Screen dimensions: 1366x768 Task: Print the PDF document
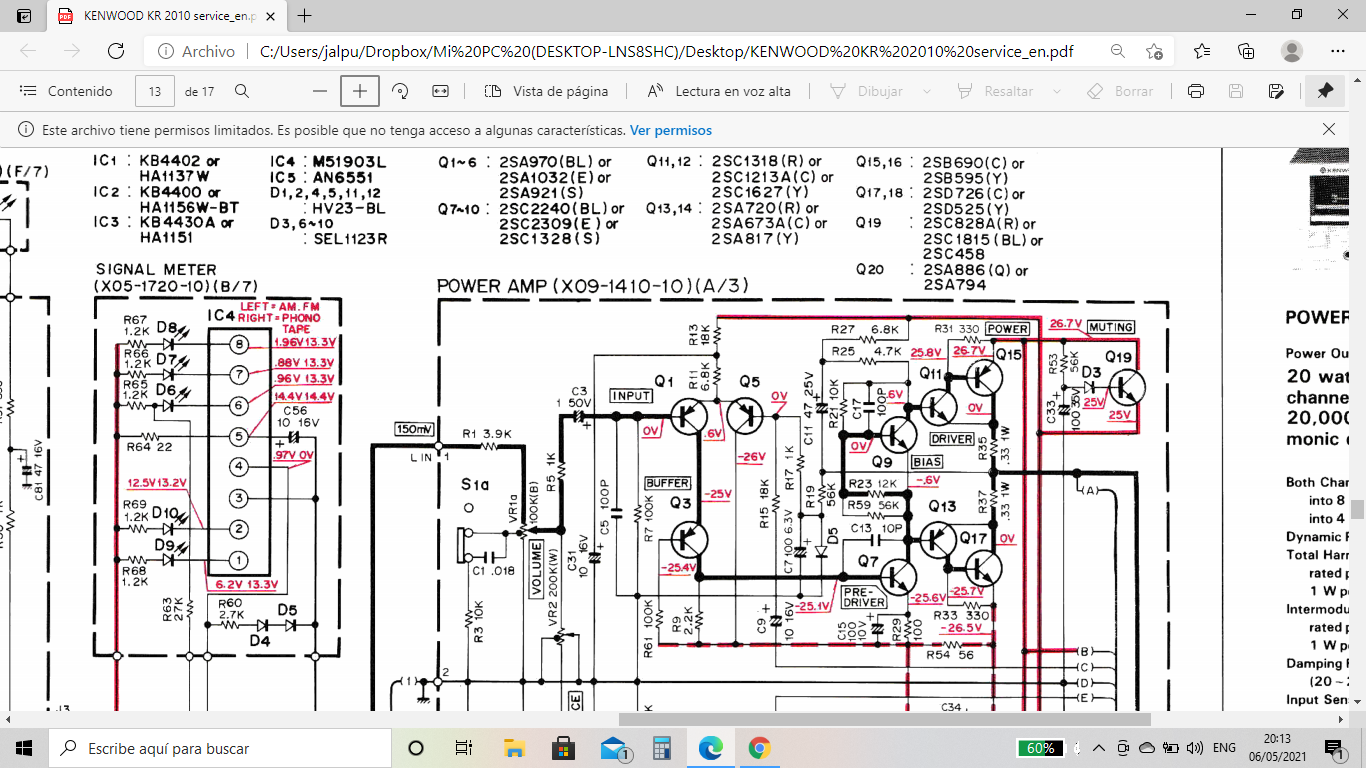click(1195, 91)
